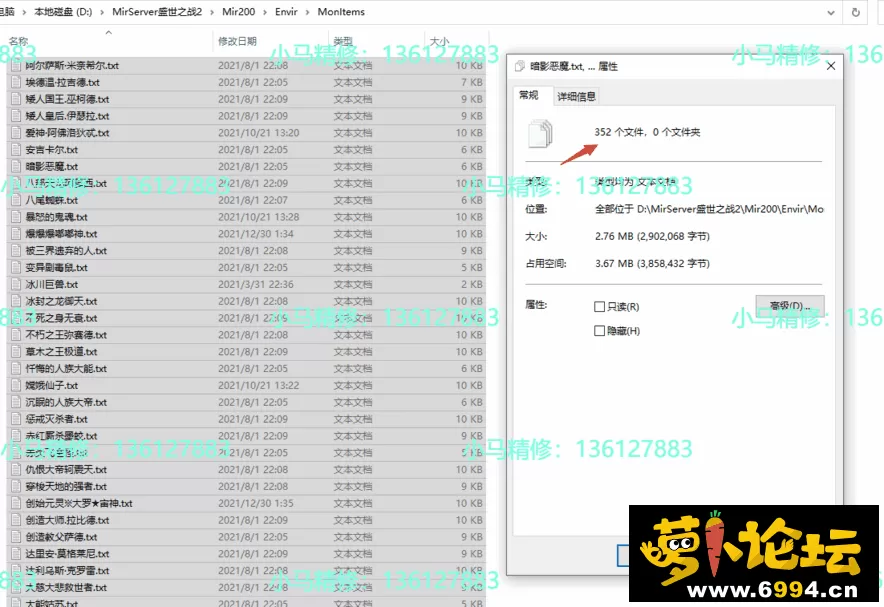Navigate to Envir breadcrumb folder
Screen dimensions: 884x607
click(x=286, y=12)
